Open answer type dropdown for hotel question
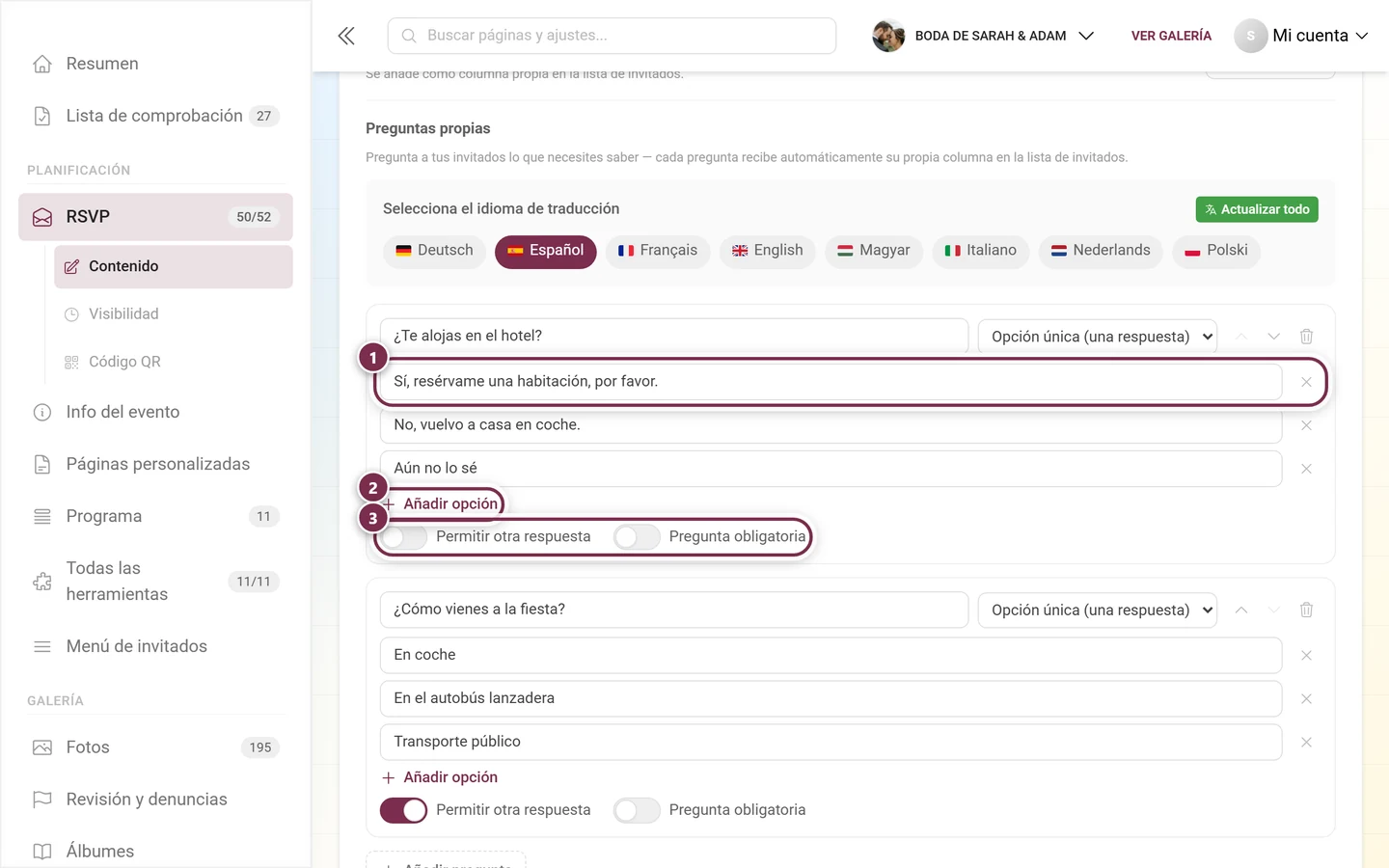This screenshot has height=868, width=1389. (x=1098, y=337)
